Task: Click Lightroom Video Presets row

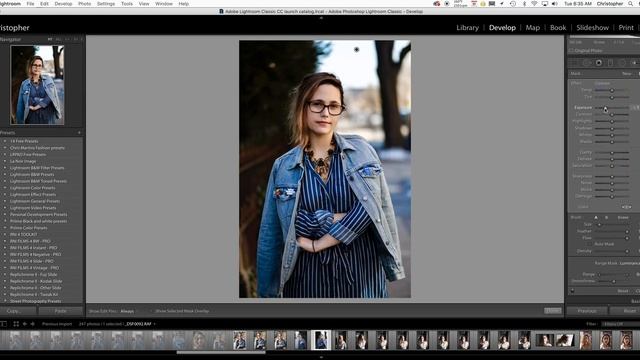Action: click(33, 208)
